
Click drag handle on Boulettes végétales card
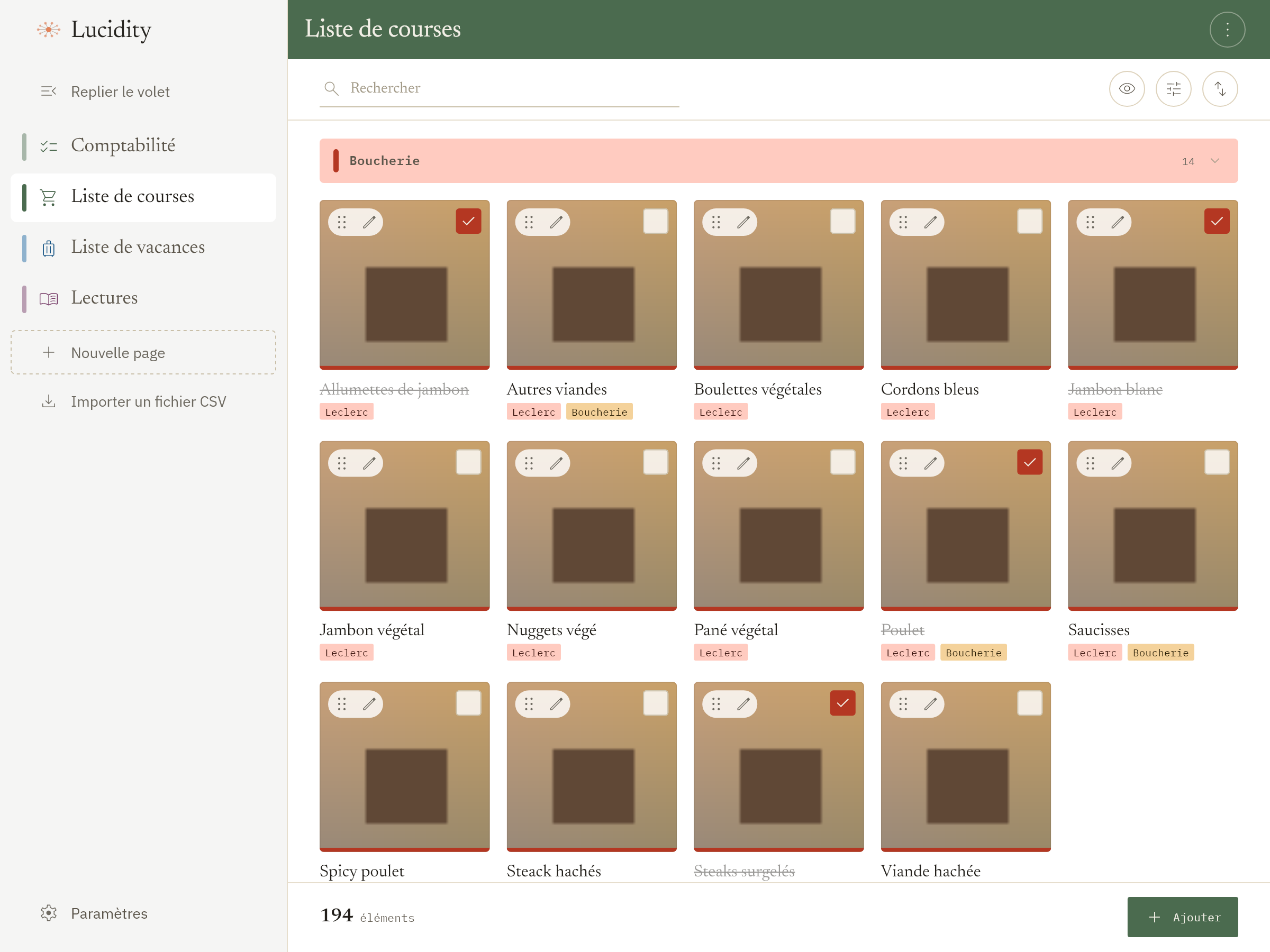[x=716, y=222]
